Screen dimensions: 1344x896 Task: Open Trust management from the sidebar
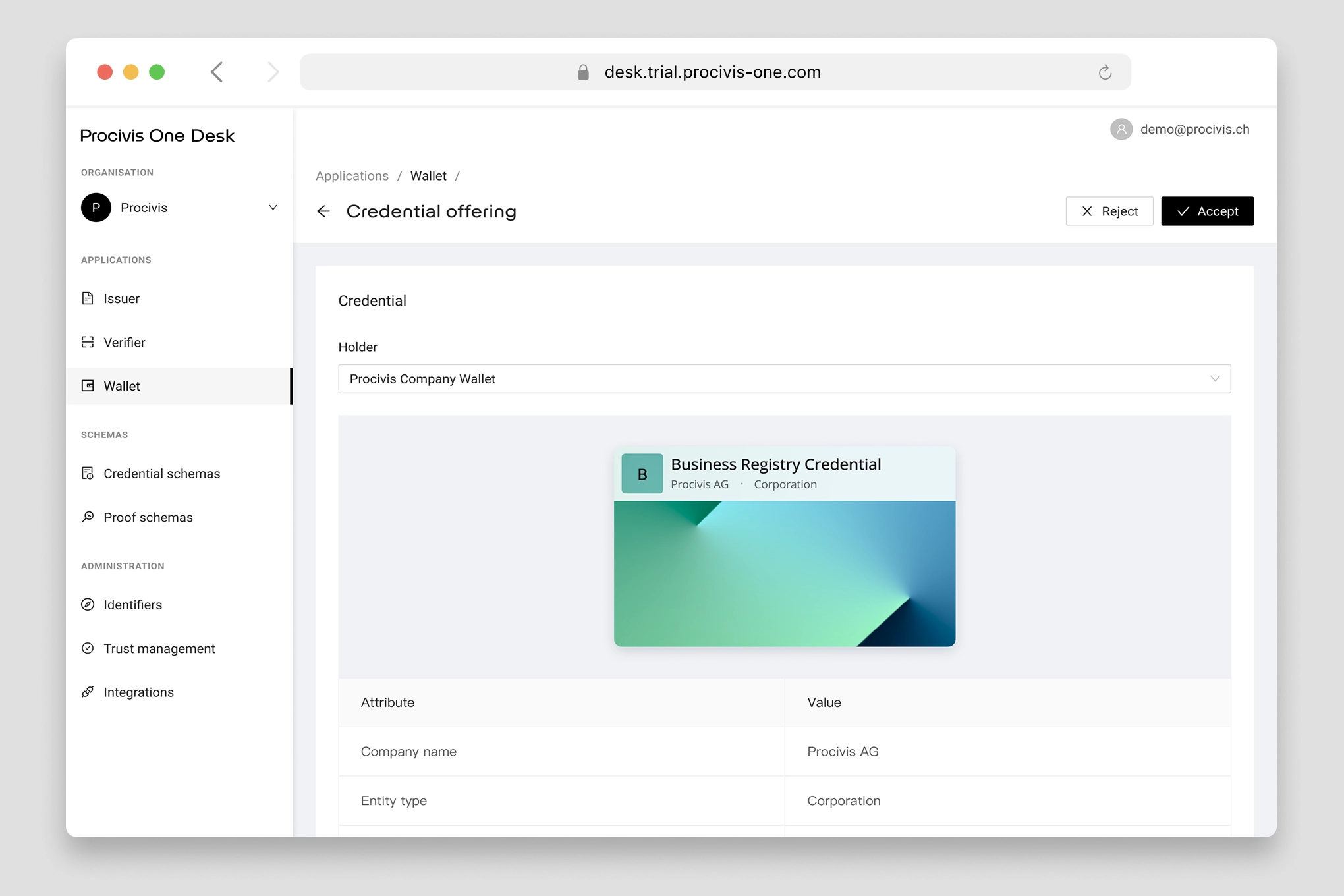tap(159, 648)
